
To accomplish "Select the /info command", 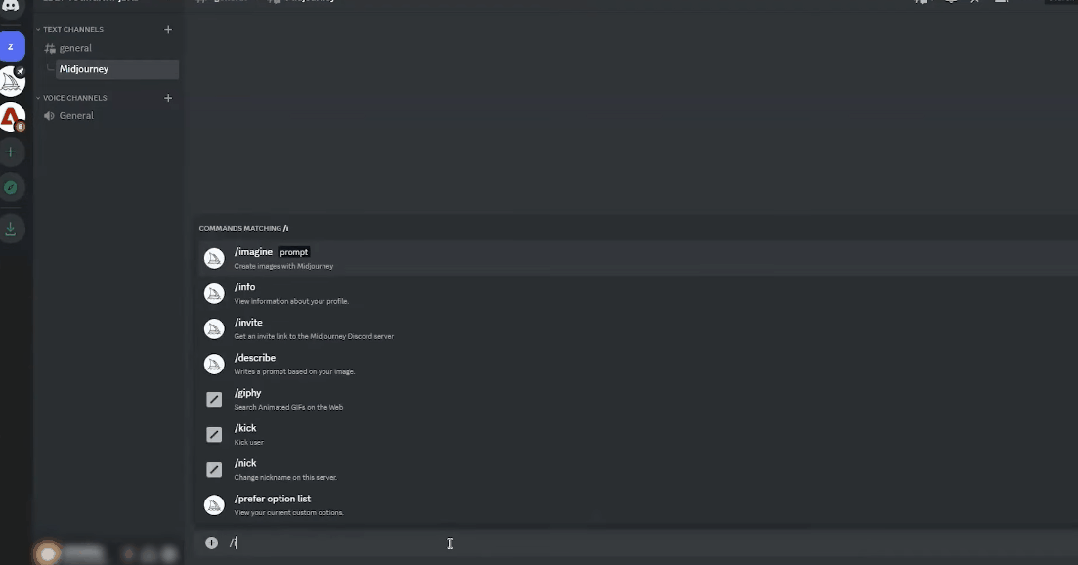I will point(245,288).
